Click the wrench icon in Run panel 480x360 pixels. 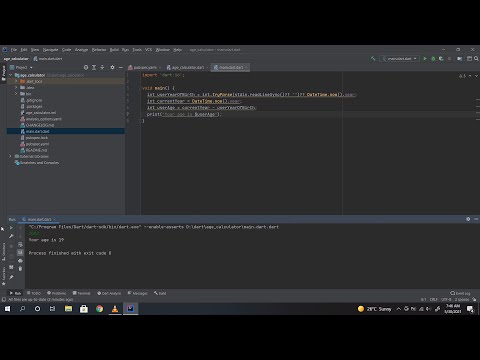[11, 236]
